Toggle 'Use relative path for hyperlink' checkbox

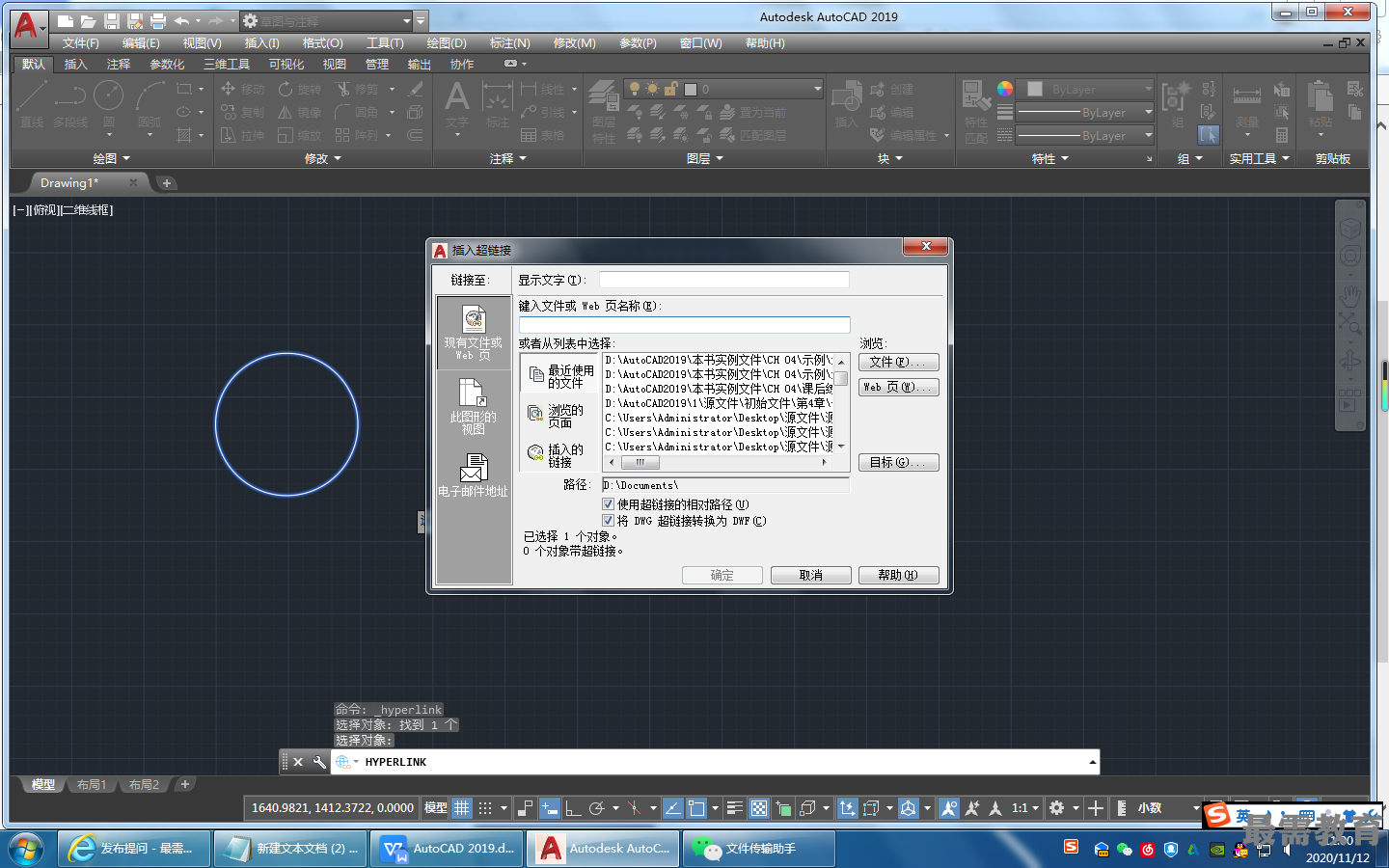[x=609, y=504]
